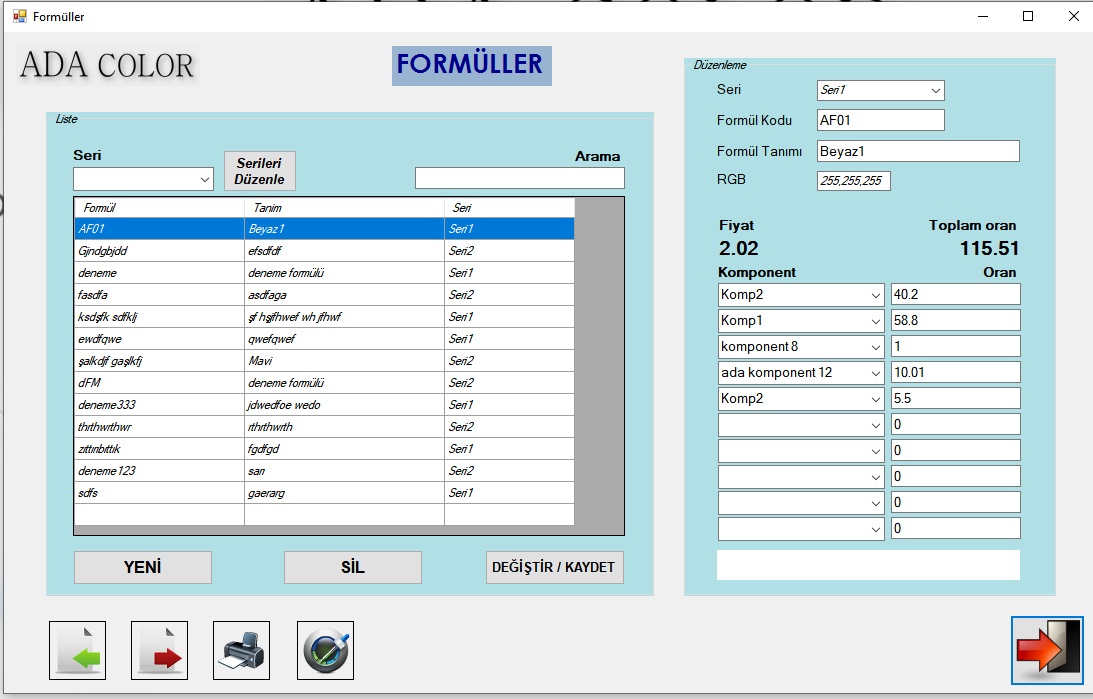Select the deneme333 row in the list
Image resolution: width=1093 pixels, height=699 pixels.
160,405
